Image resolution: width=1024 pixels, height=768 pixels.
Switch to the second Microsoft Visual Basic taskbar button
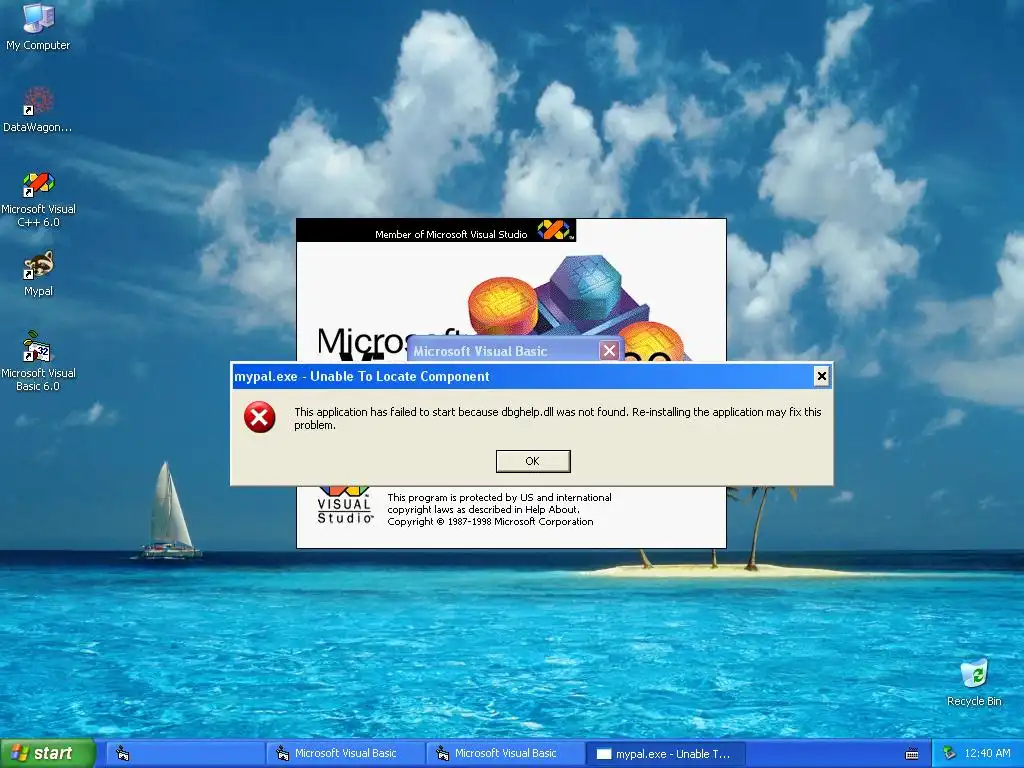click(505, 754)
